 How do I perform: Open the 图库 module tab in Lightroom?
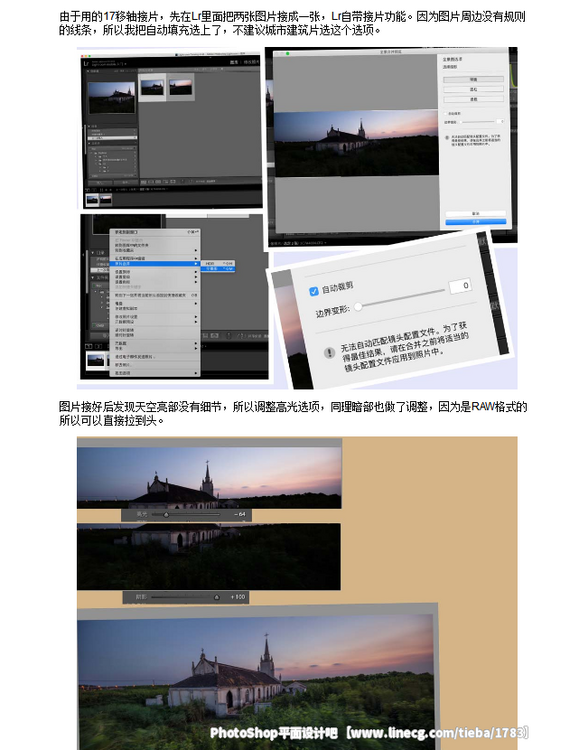pos(234,62)
